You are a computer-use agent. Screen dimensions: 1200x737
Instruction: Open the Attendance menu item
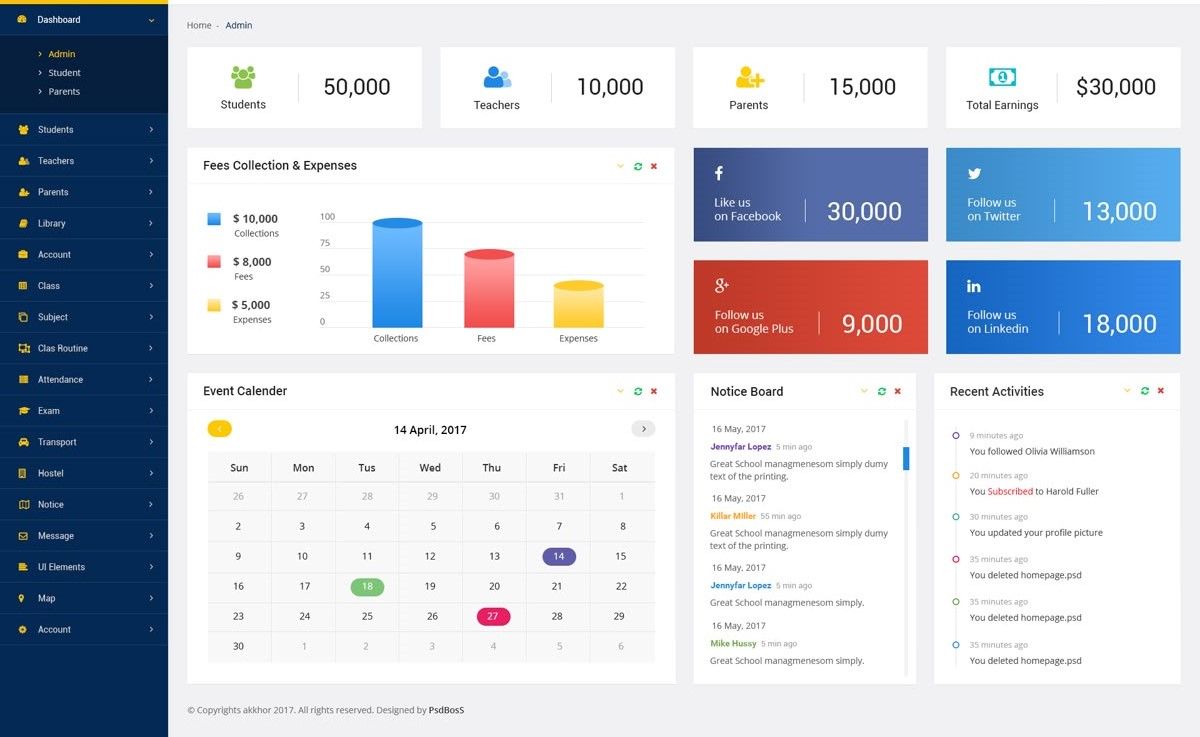[x=60, y=380]
